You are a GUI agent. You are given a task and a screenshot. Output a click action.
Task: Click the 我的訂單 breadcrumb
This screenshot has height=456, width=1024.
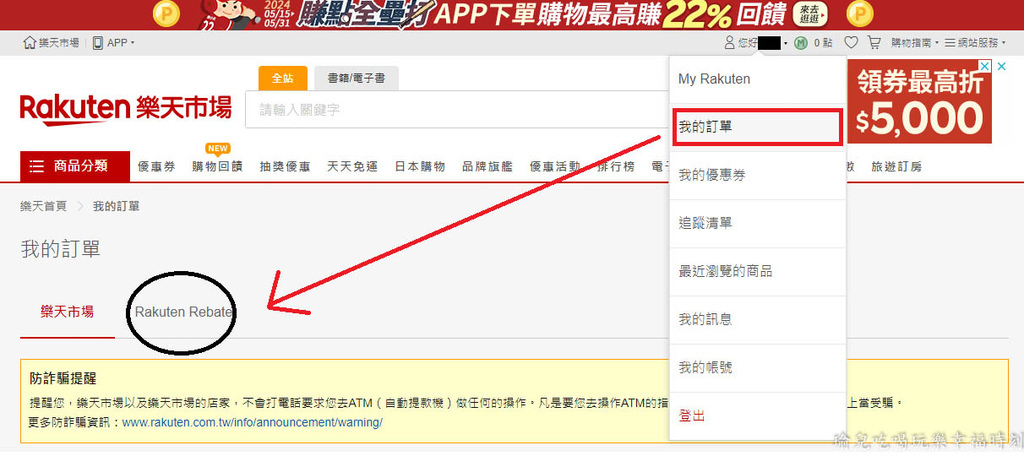coord(116,206)
